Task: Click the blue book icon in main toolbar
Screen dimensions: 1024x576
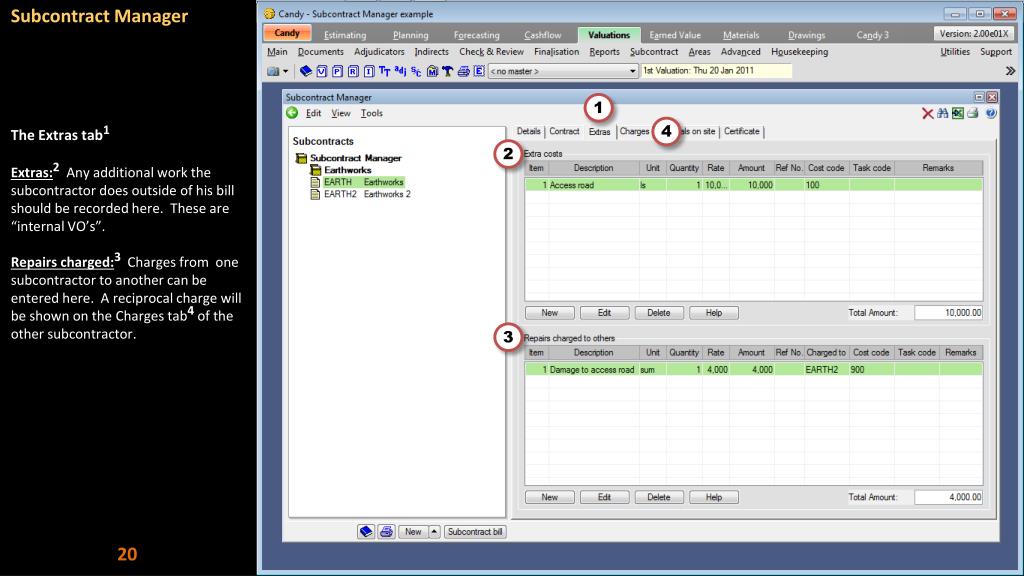Action: [306, 71]
